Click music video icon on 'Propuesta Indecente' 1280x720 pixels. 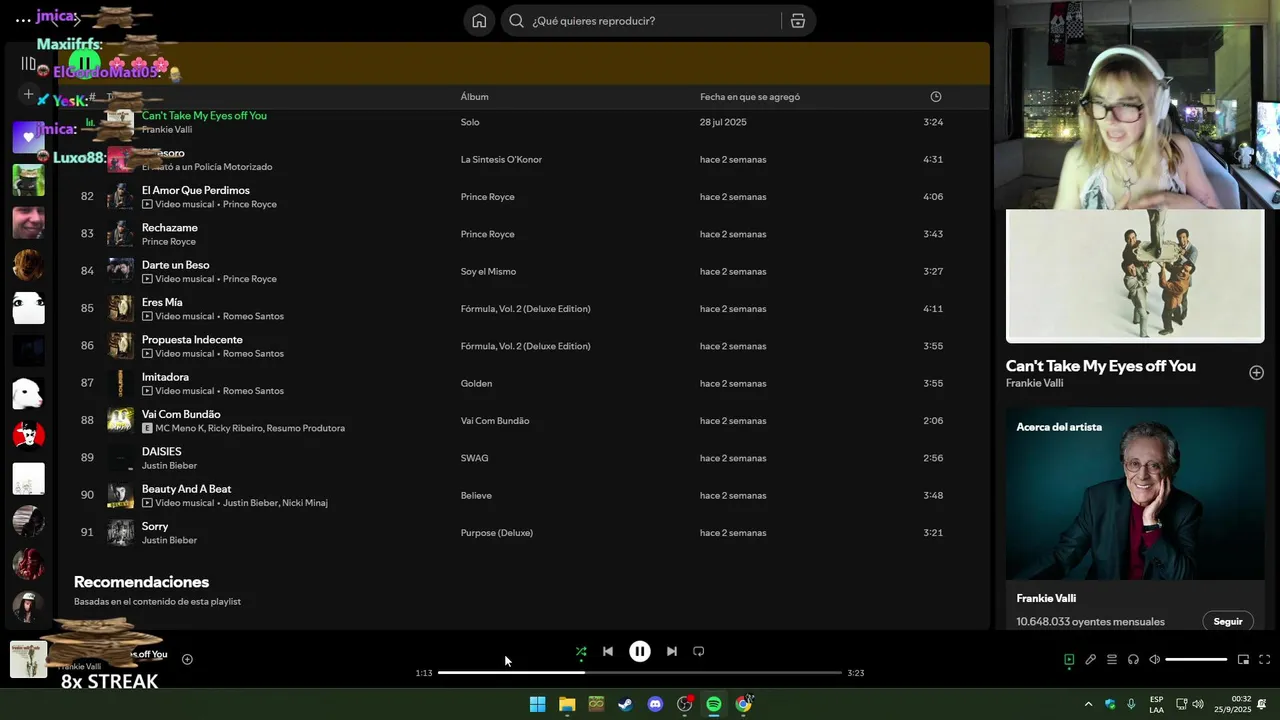point(147,353)
